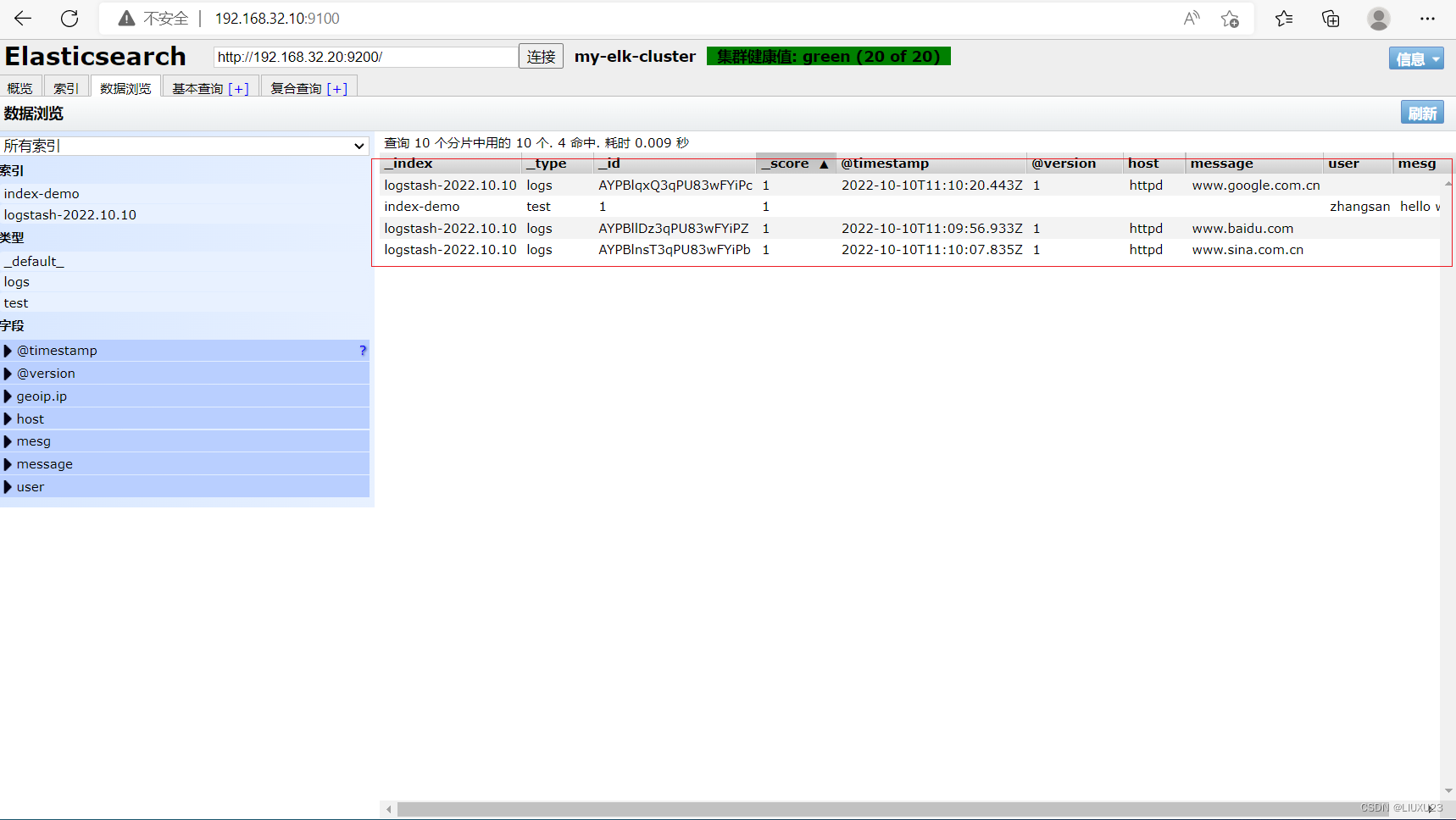Open the www.baidu.com result row
The image size is (1456, 820).
coord(909,229)
